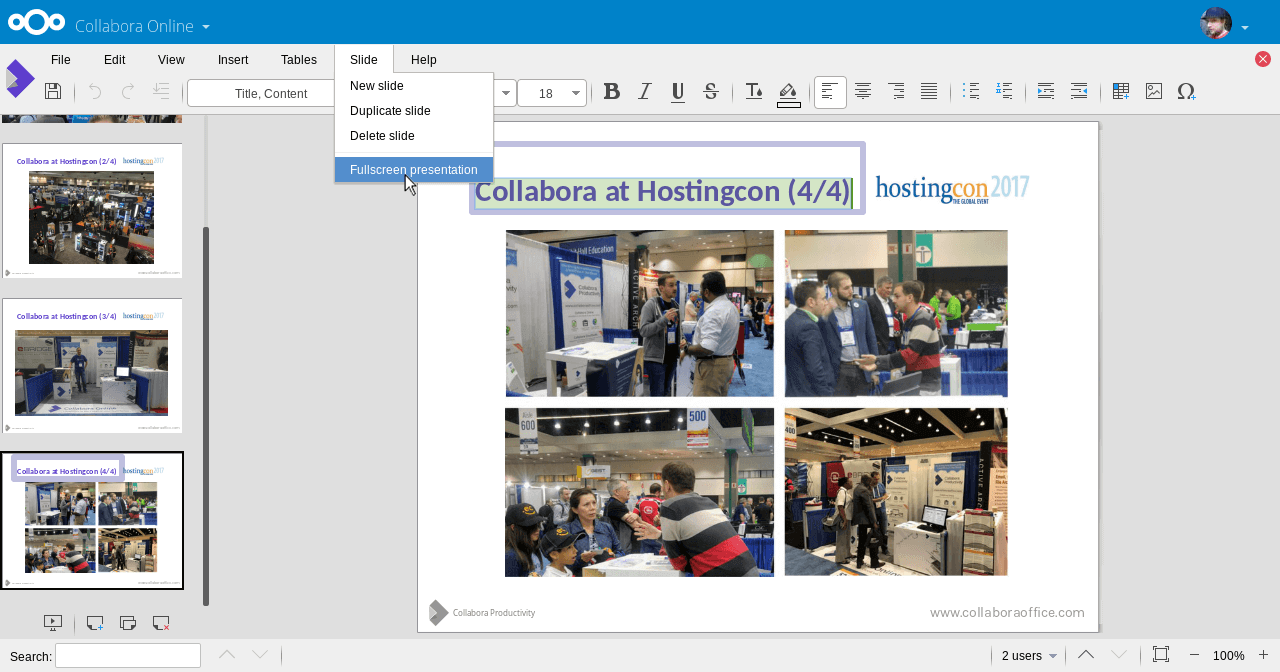The width and height of the screenshot is (1280, 672).
Task: Open the Tables menu
Action: click(x=299, y=60)
